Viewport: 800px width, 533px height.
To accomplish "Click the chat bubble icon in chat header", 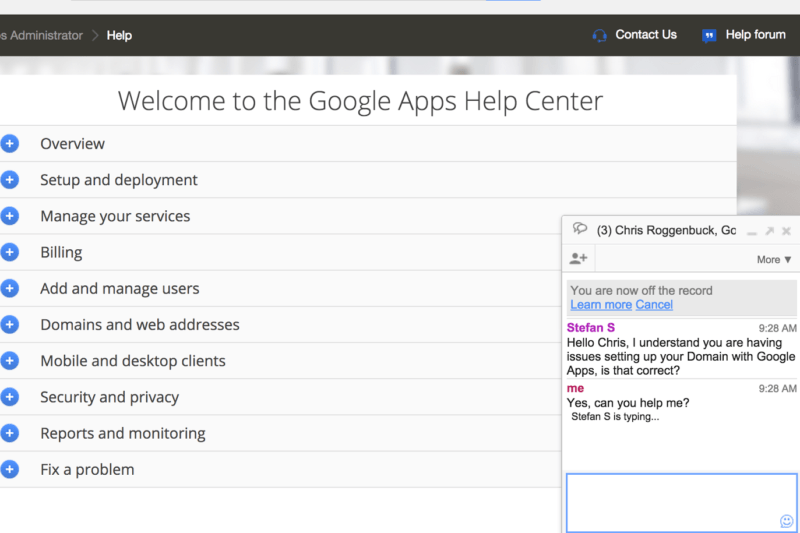I will tap(580, 229).
